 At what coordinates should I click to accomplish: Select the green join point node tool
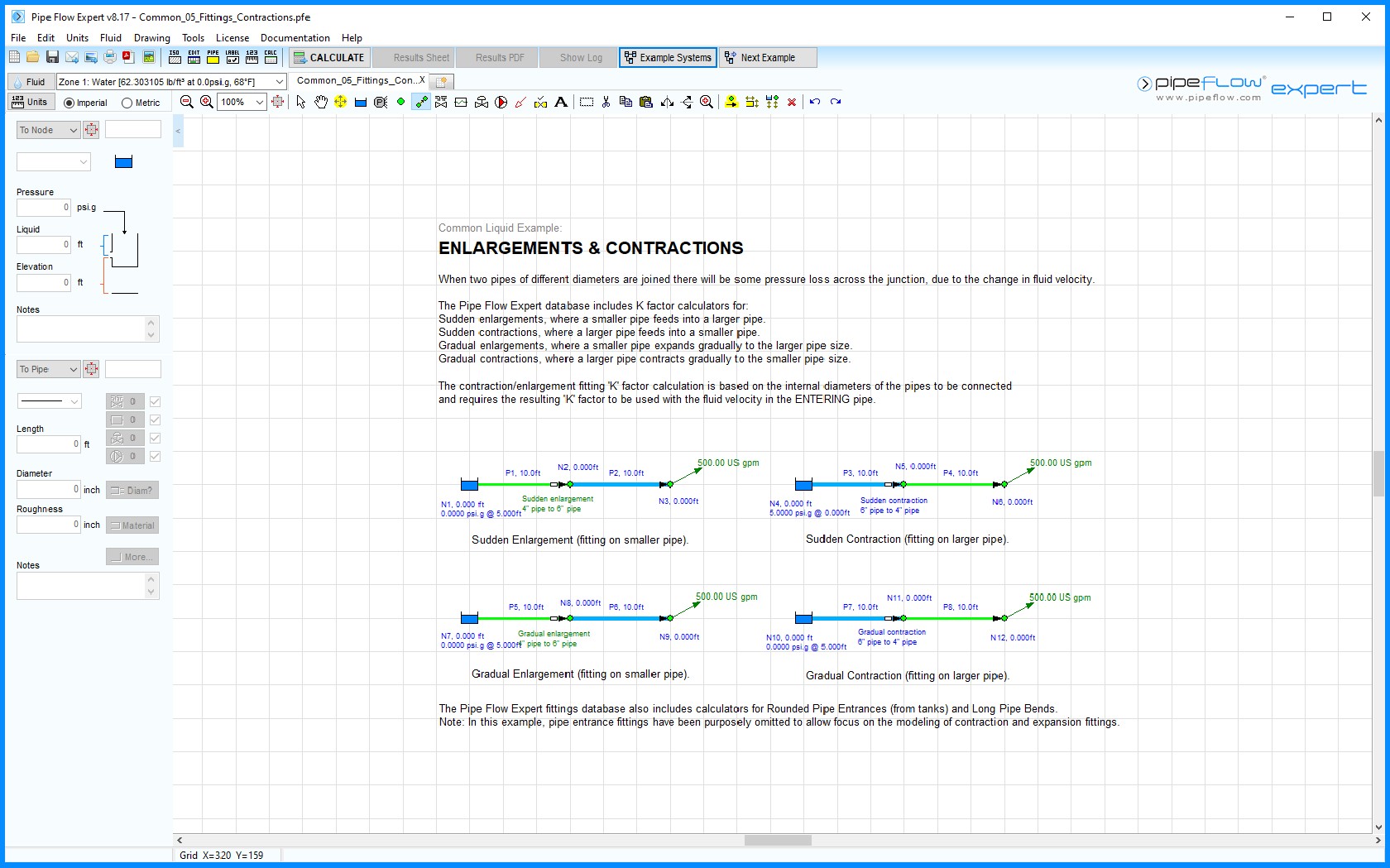400,102
